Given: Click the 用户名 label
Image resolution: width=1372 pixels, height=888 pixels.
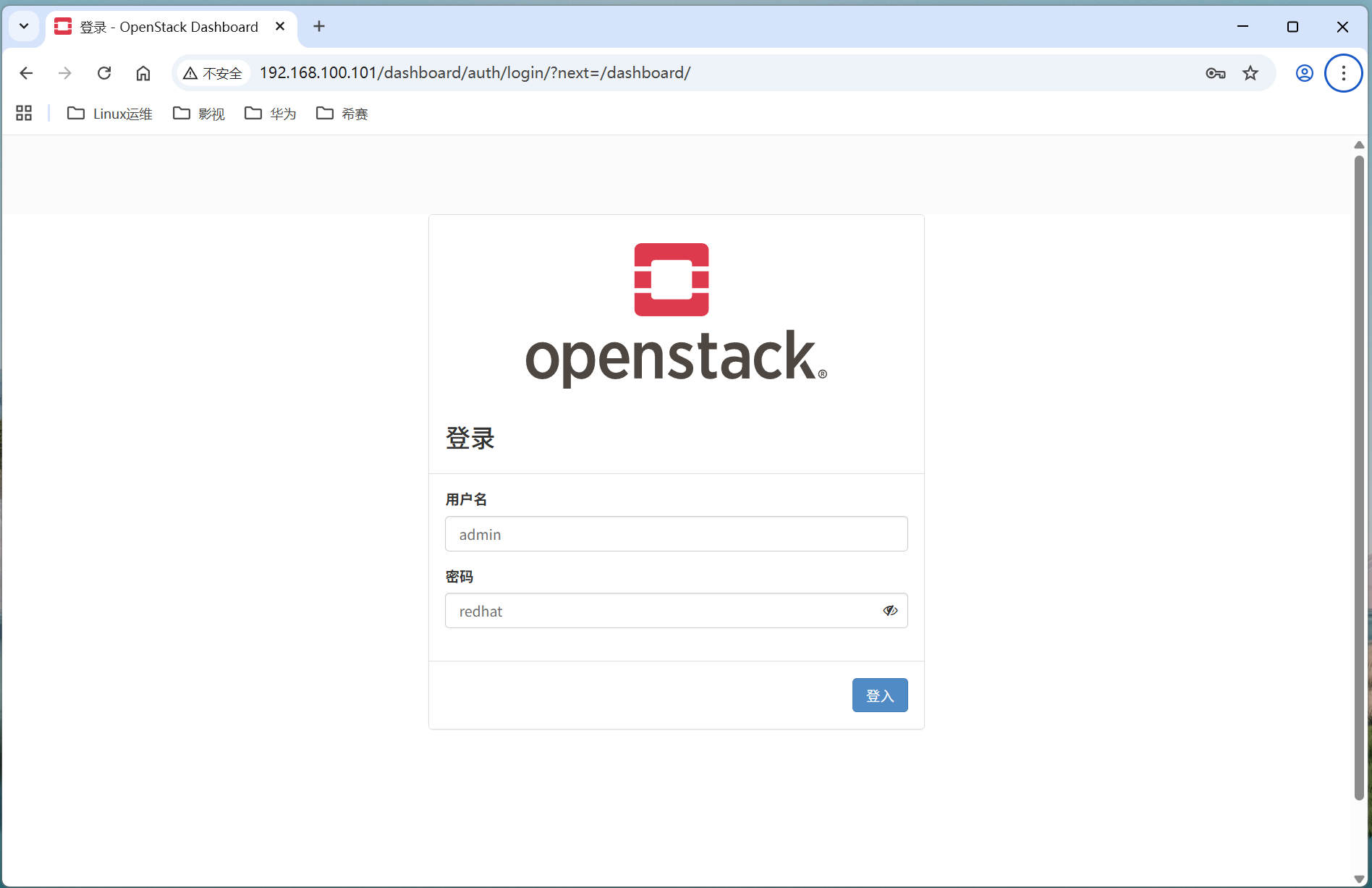Looking at the screenshot, I should click(466, 499).
